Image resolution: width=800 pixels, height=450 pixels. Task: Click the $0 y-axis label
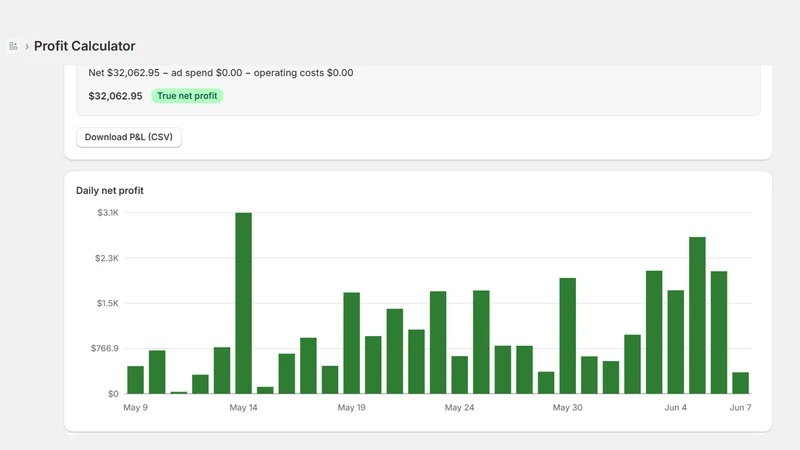113,394
